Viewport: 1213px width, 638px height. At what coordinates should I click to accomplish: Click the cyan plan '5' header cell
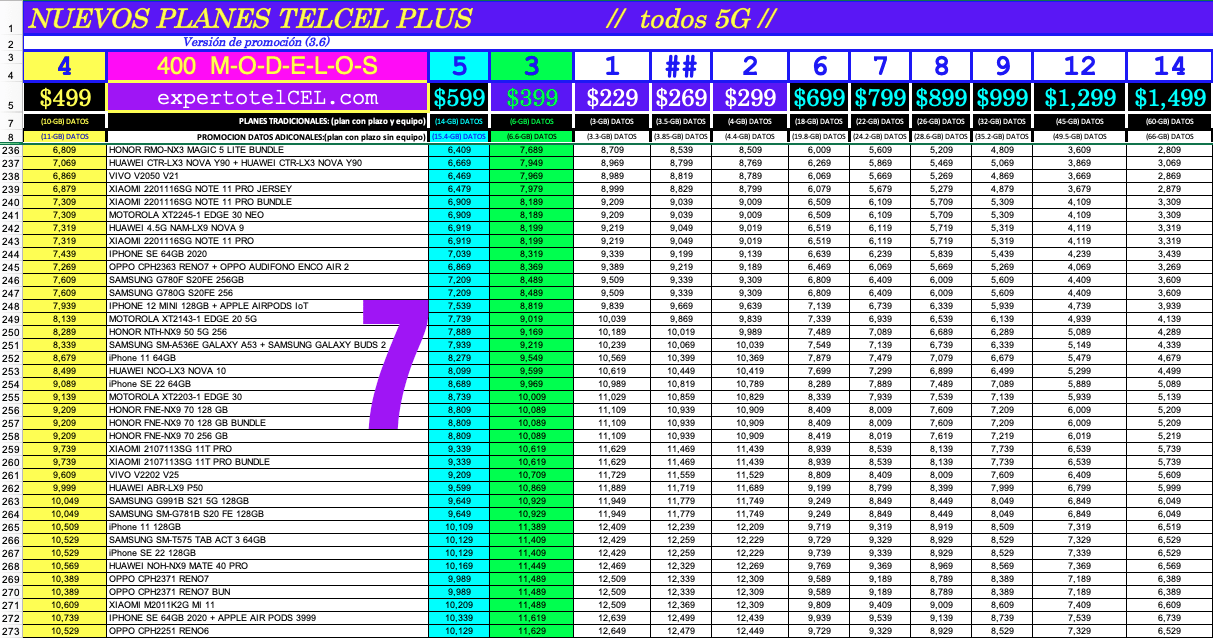[x=459, y=66]
